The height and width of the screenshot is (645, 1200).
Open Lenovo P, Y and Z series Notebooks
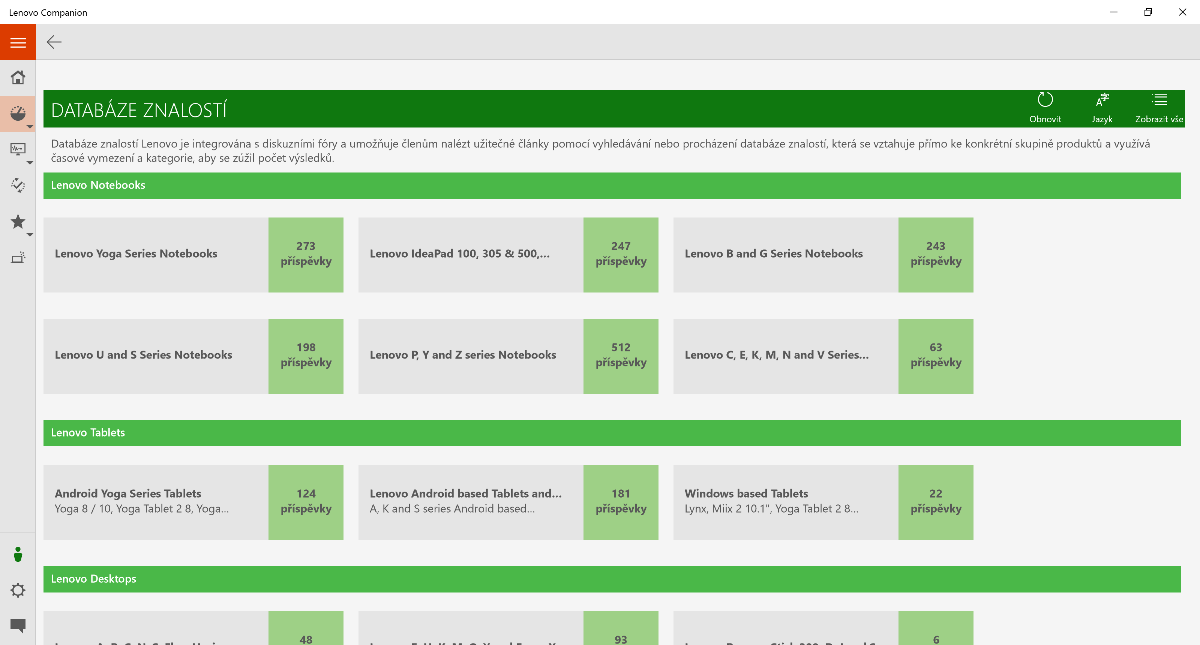(471, 355)
